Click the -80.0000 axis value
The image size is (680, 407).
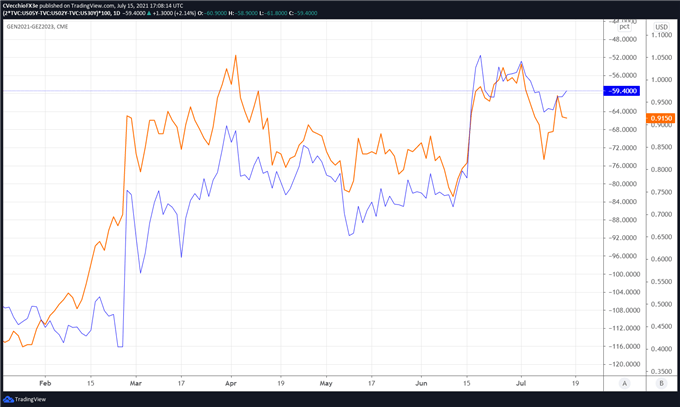tap(623, 184)
